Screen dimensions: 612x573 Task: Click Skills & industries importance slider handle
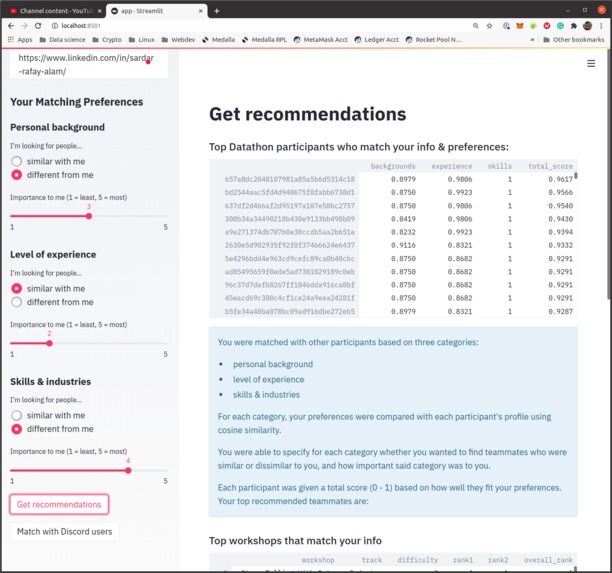(x=128, y=470)
